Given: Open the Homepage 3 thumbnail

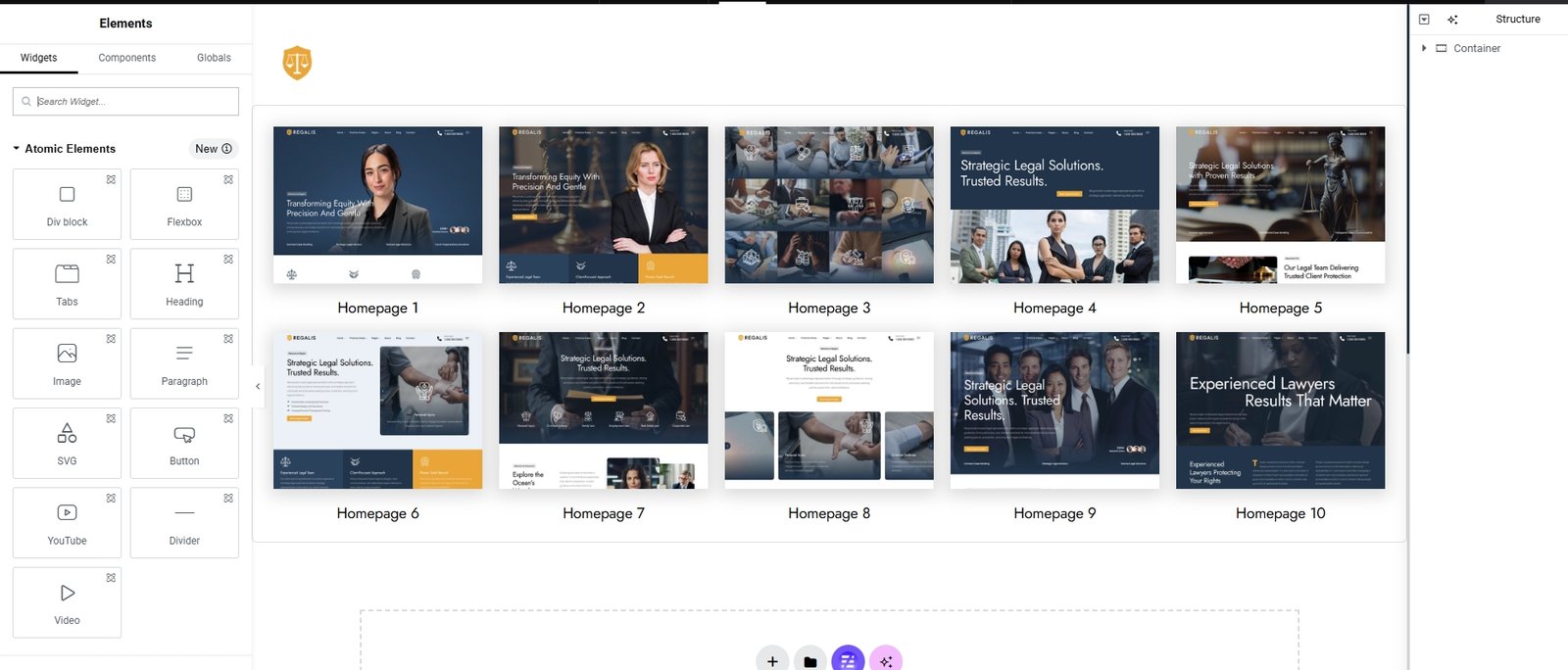Looking at the screenshot, I should (x=829, y=205).
